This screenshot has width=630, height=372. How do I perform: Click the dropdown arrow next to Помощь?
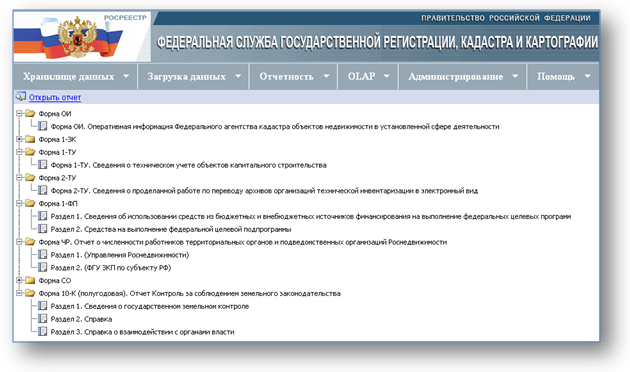[587, 76]
